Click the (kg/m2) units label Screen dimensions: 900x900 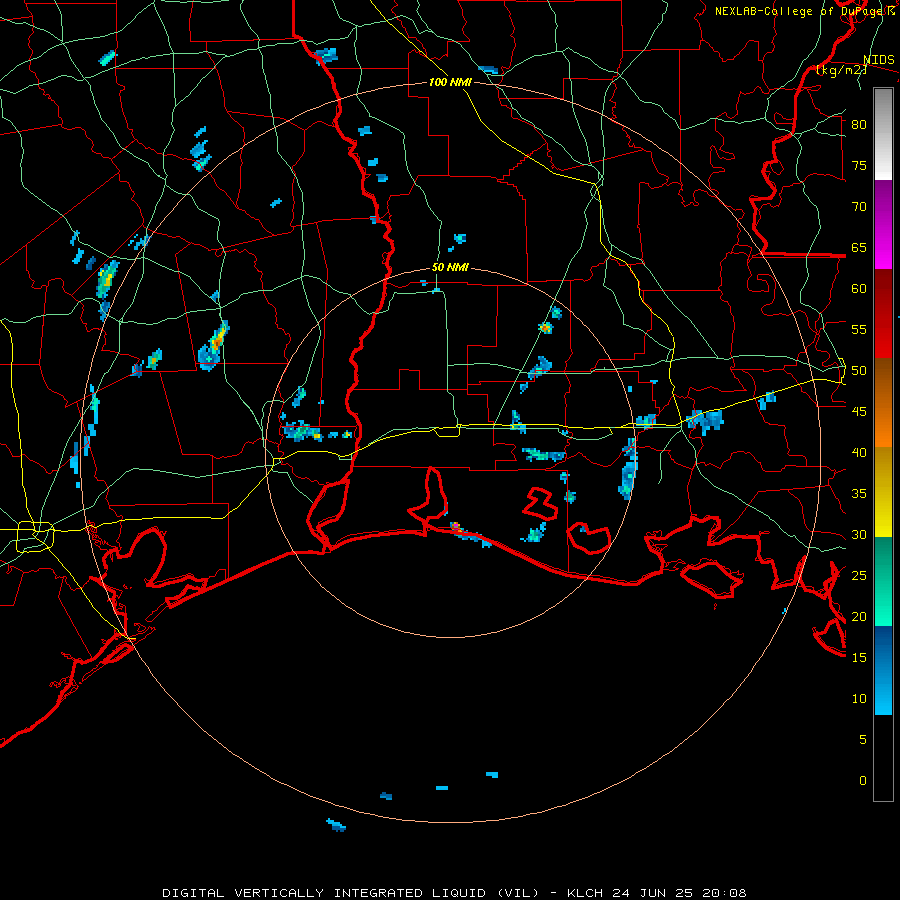841,70
